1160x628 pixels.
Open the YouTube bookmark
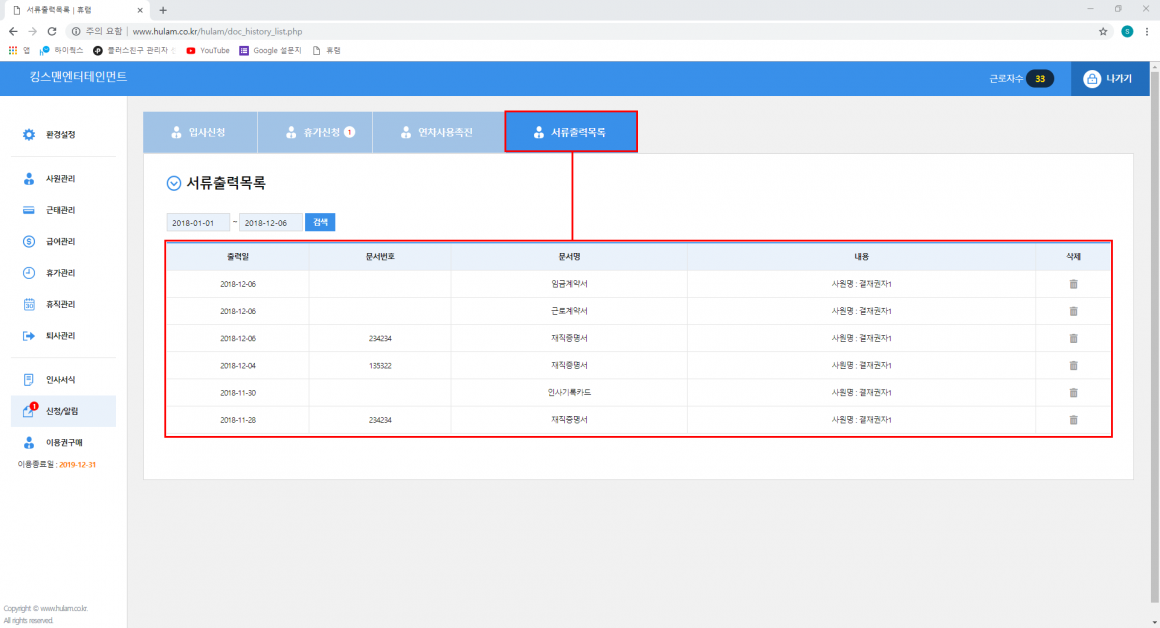208,50
